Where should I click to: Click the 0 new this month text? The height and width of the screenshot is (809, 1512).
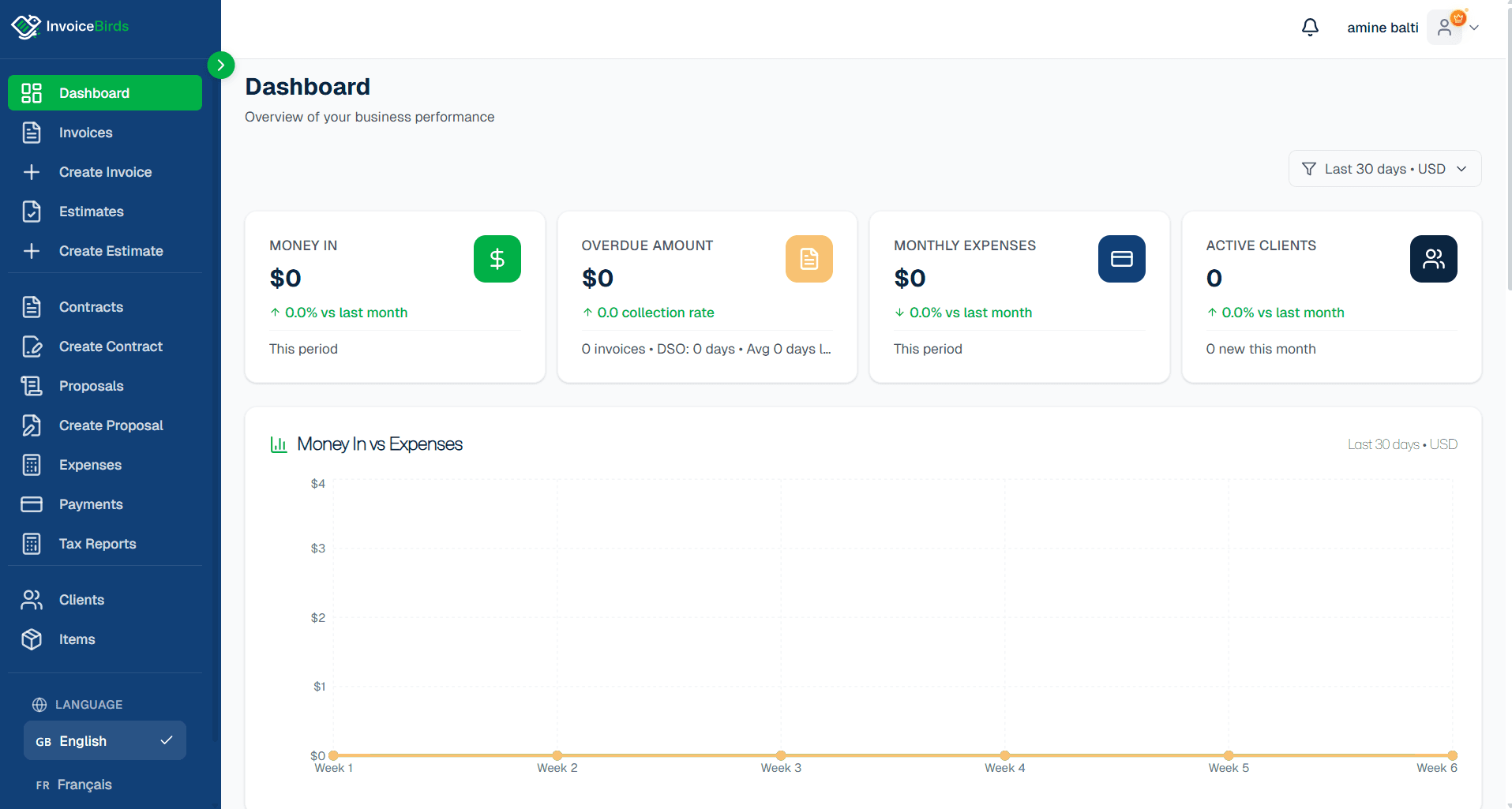pos(1261,349)
